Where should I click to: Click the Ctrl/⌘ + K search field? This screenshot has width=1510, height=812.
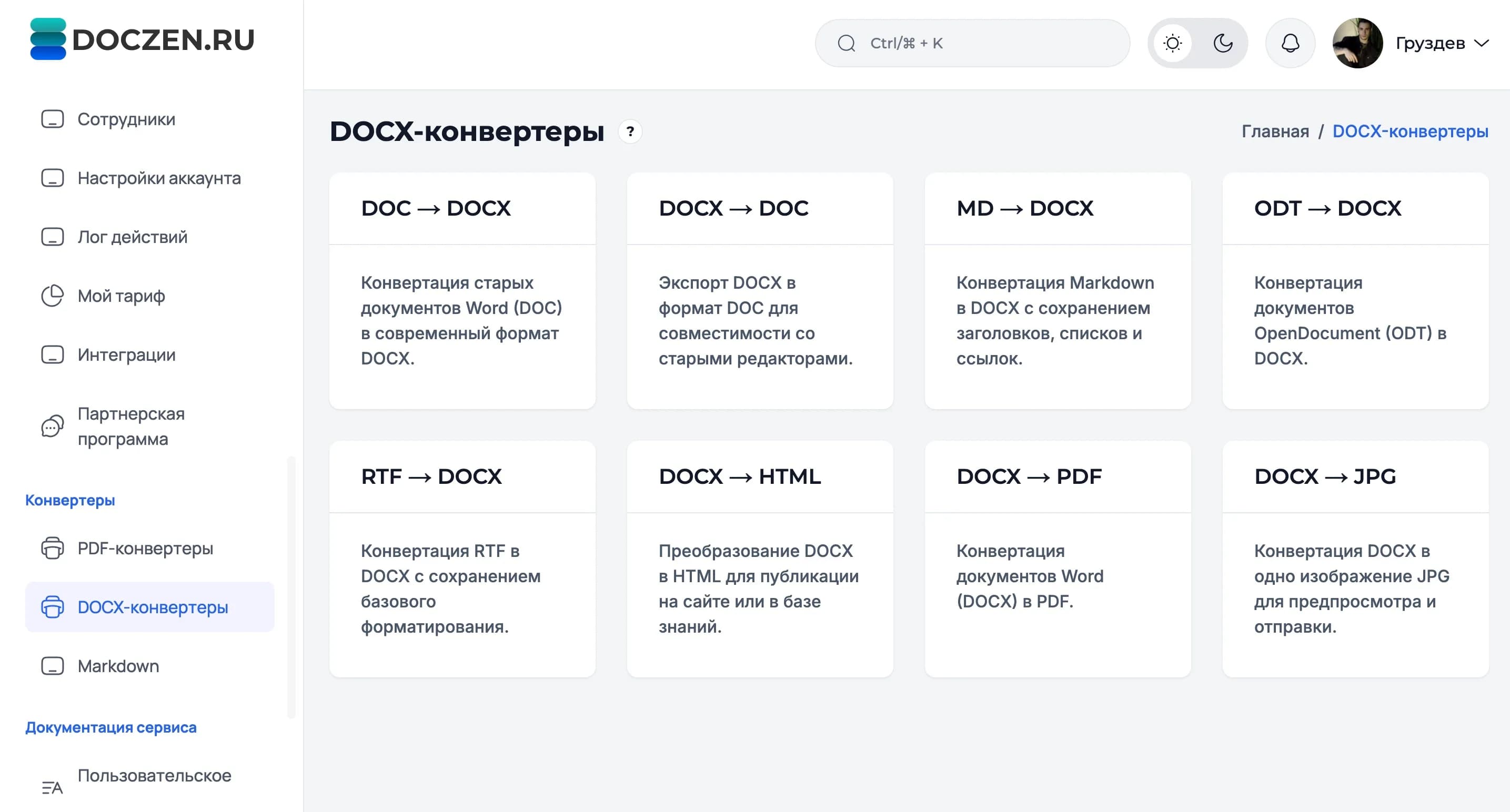[x=972, y=43]
